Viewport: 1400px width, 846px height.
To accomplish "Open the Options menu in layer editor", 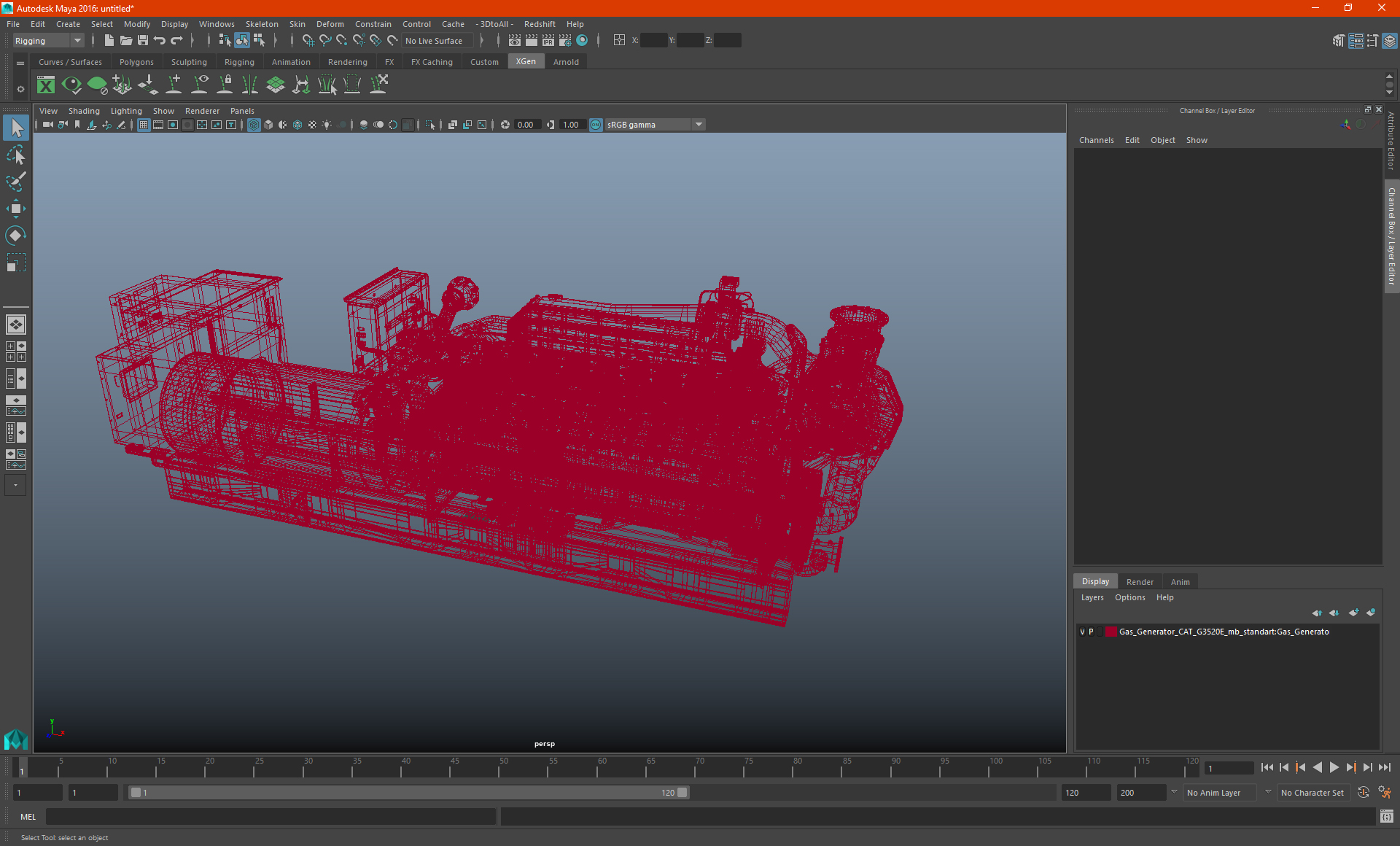I will point(1129,597).
